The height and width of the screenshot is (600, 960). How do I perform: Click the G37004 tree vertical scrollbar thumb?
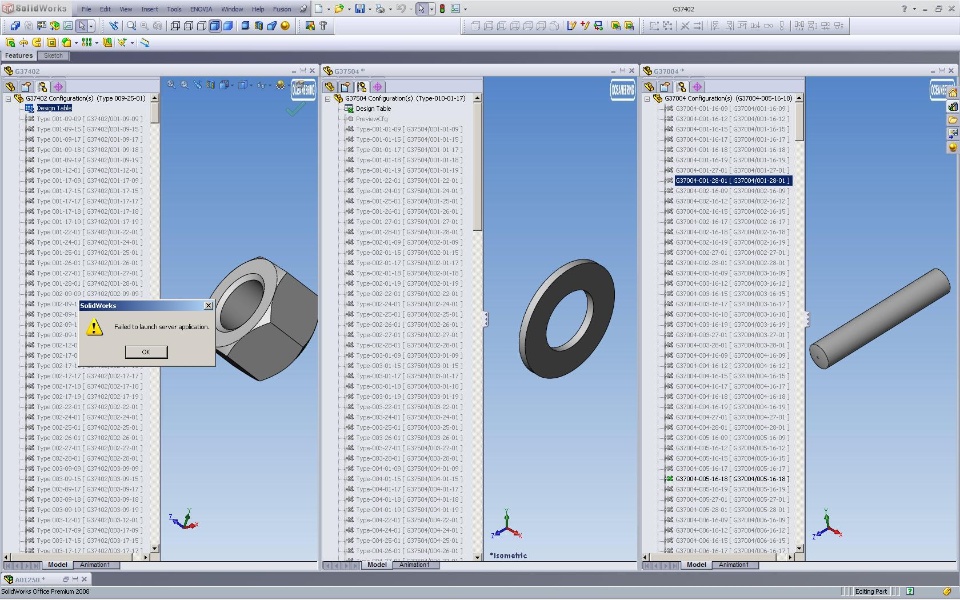click(799, 122)
